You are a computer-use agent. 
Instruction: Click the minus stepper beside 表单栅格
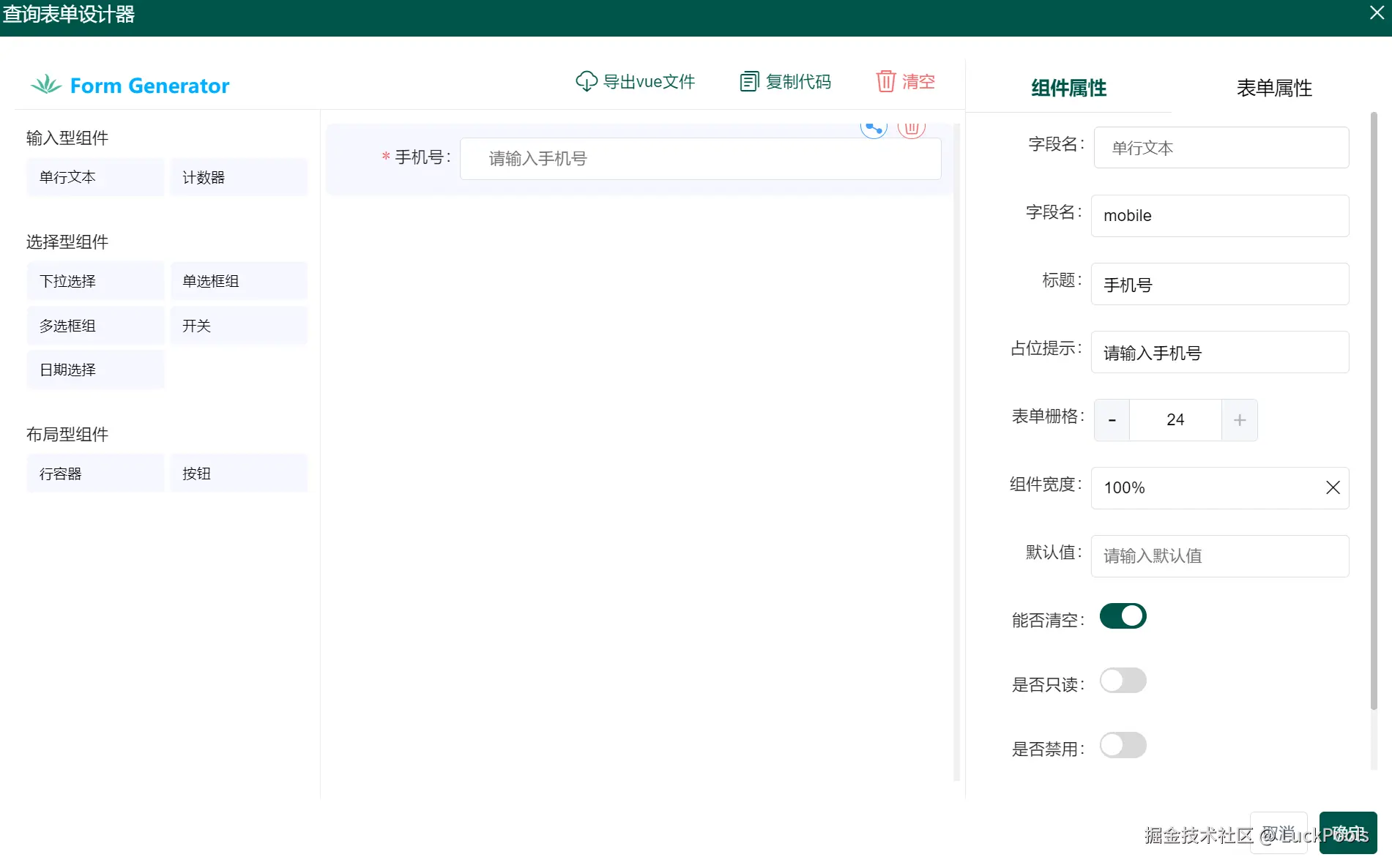point(1112,419)
